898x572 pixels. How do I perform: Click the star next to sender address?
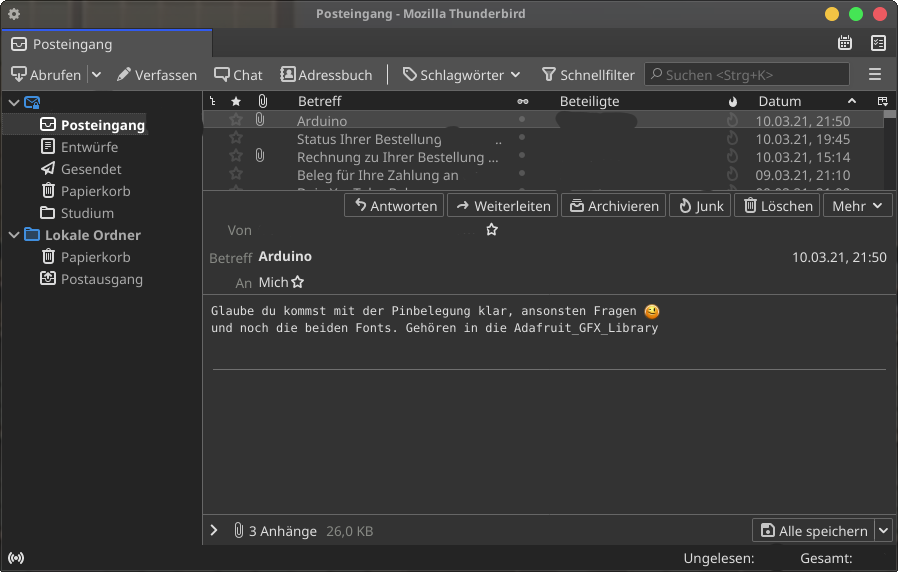click(491, 230)
